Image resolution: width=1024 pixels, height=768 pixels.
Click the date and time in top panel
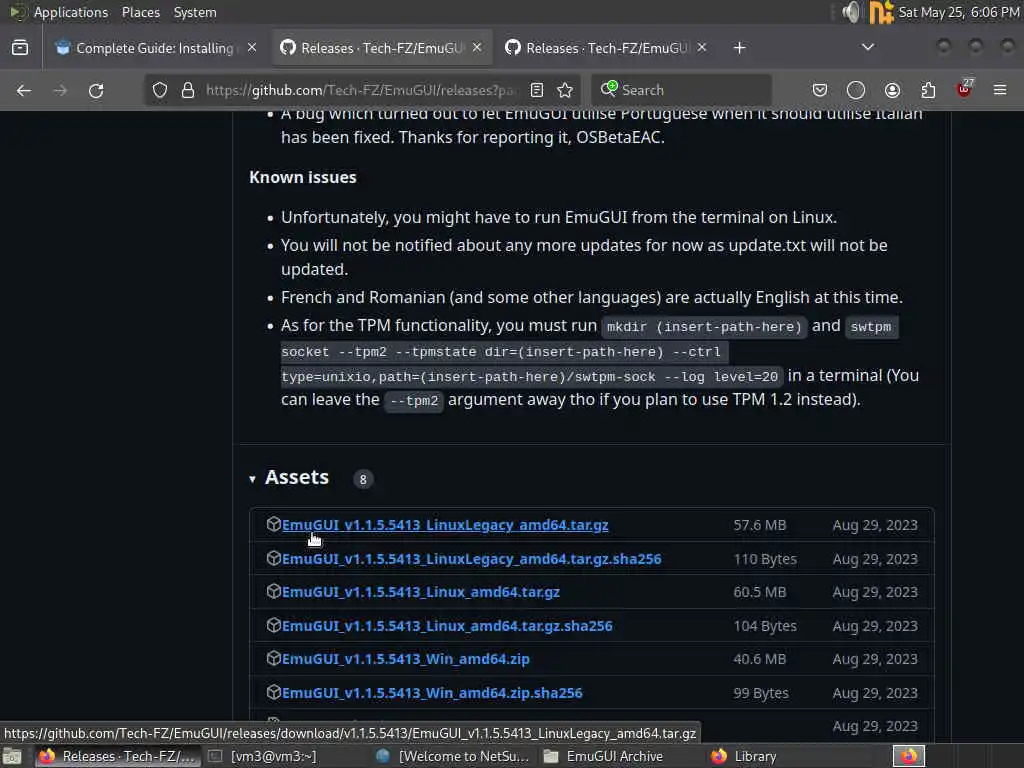point(958,12)
